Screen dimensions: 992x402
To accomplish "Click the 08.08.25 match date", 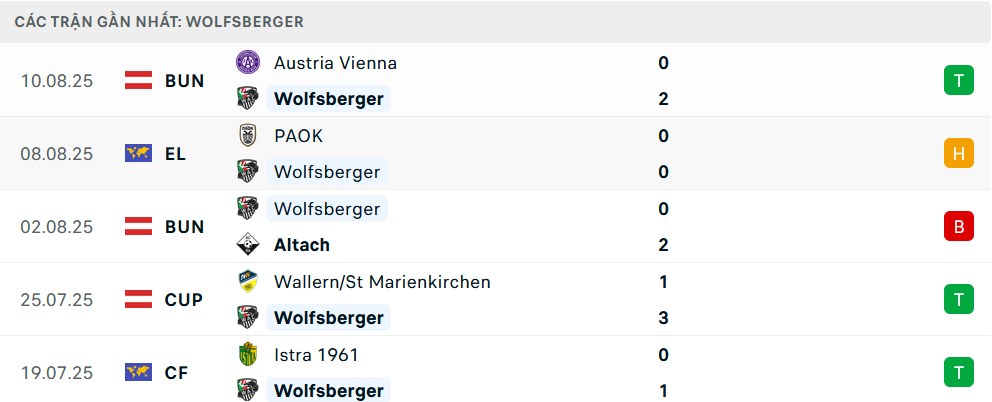I will (x=56, y=154).
